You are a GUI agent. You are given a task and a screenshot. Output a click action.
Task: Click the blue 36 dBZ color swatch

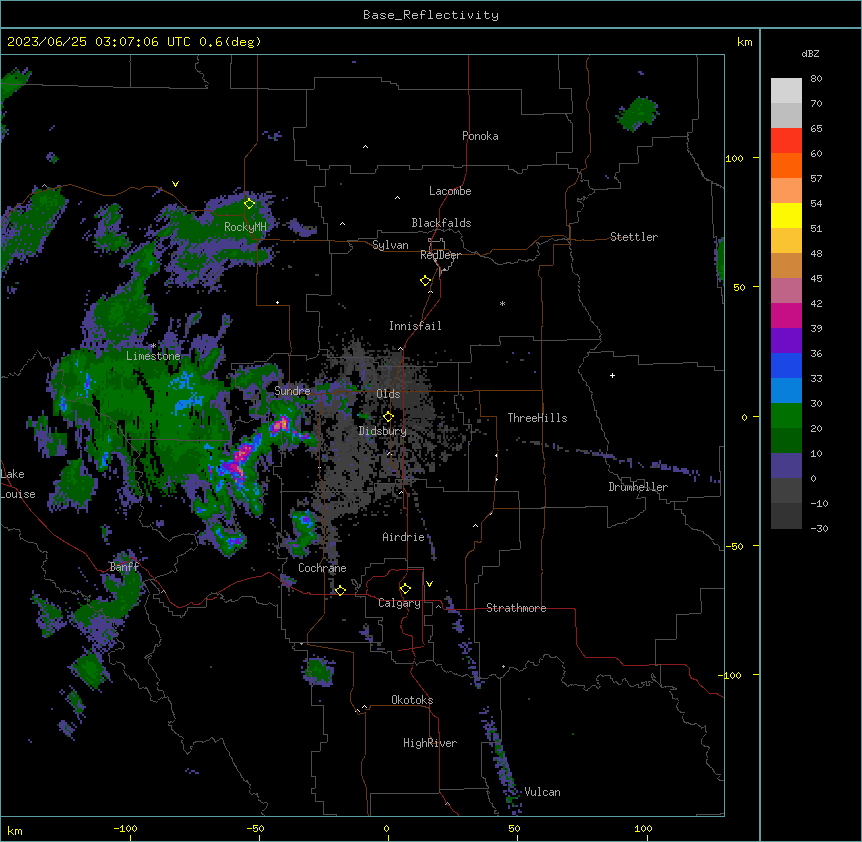786,365
